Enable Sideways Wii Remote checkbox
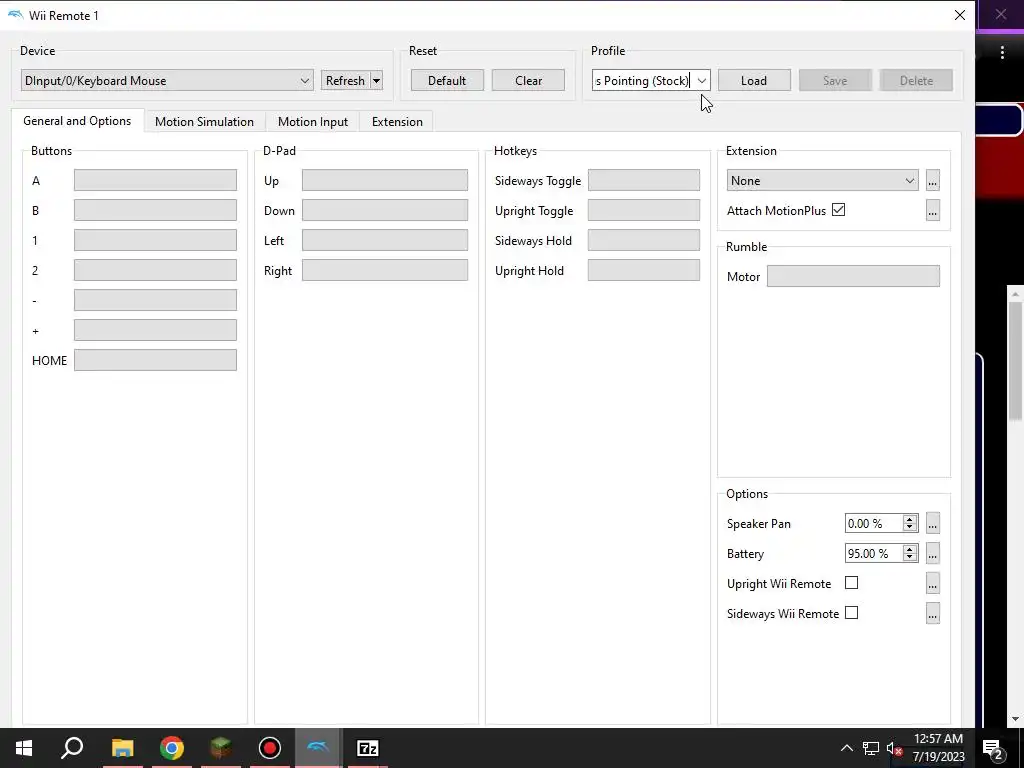 click(x=852, y=613)
